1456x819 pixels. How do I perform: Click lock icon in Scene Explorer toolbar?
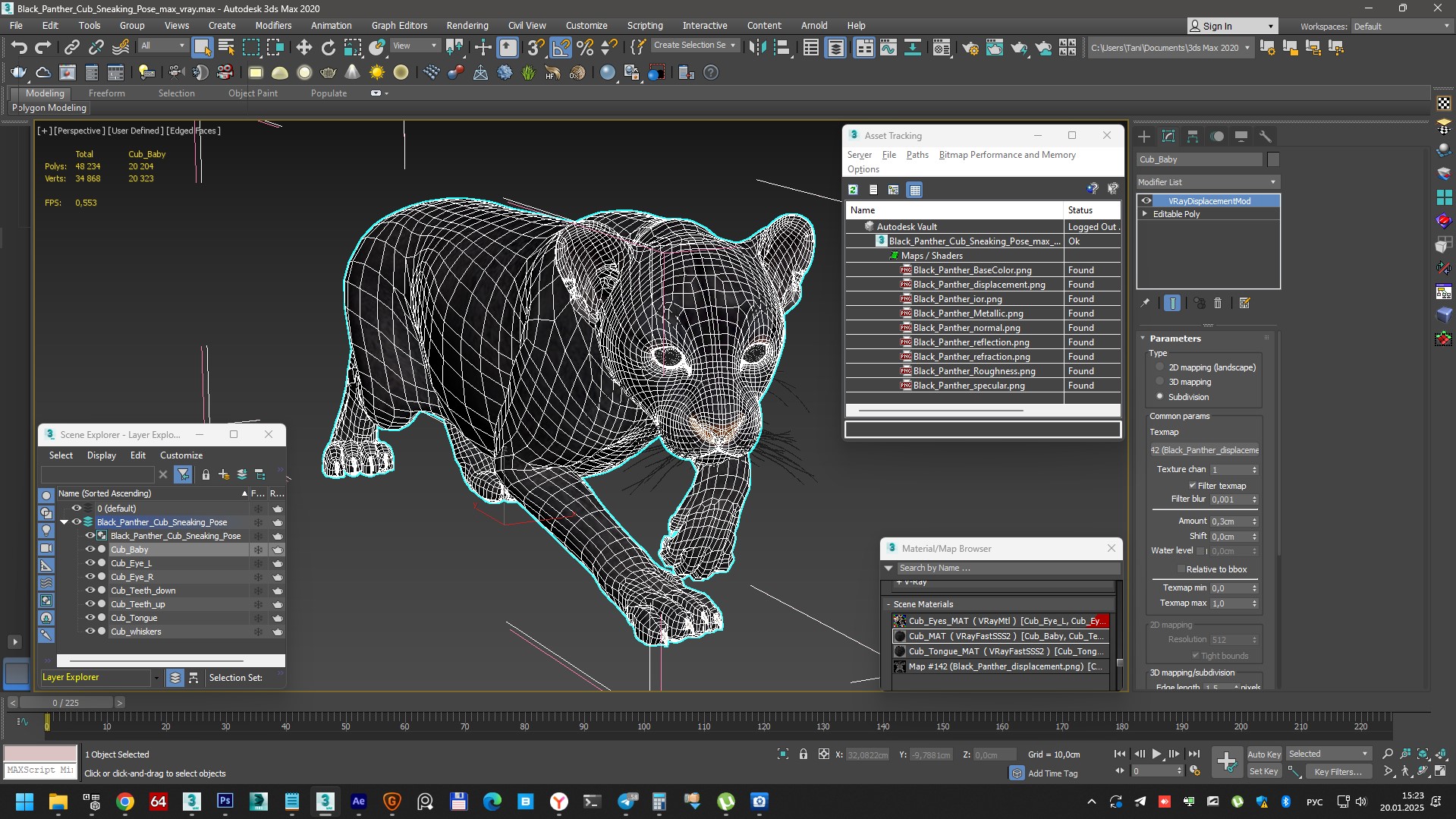click(x=206, y=474)
